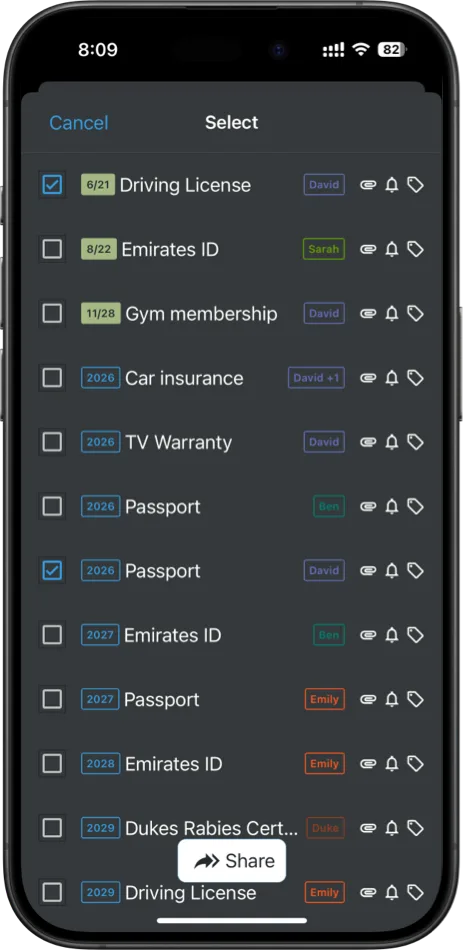Open the paperclip icon on Emily's 2028 Emirates ID
Image resolution: width=463 pixels, height=950 pixels.
tap(368, 763)
